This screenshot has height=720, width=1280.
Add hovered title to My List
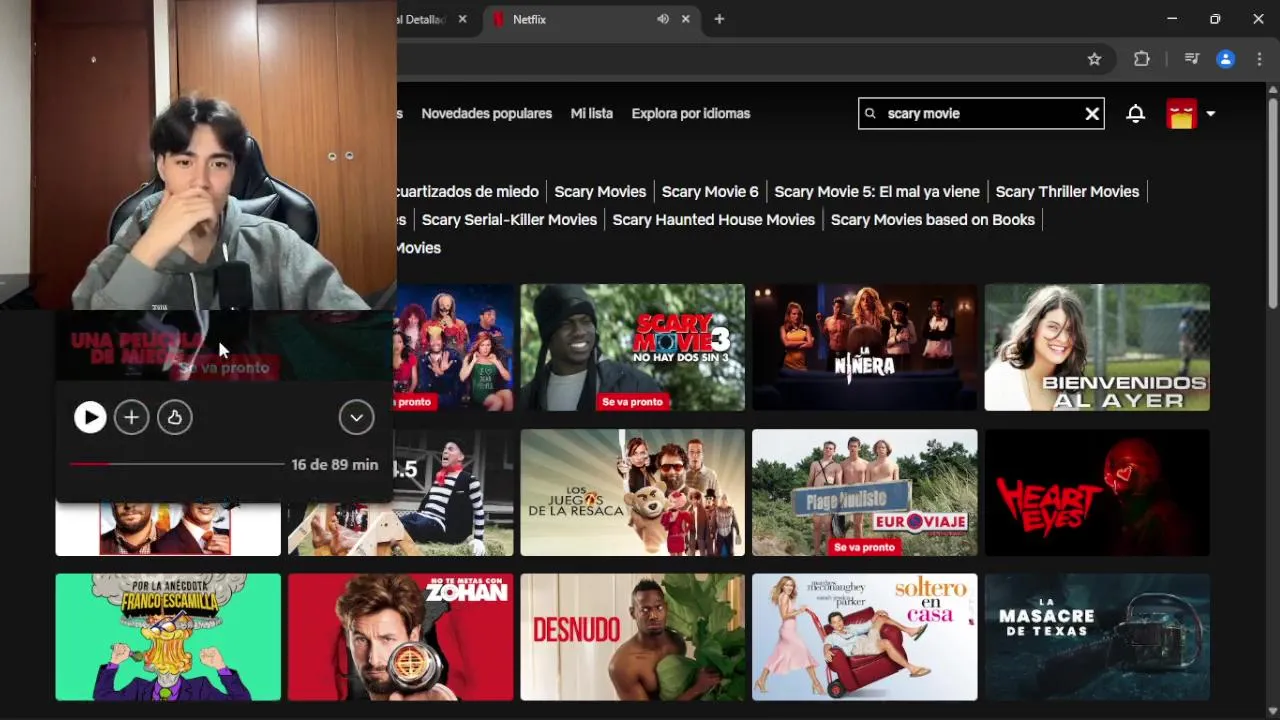[131, 417]
